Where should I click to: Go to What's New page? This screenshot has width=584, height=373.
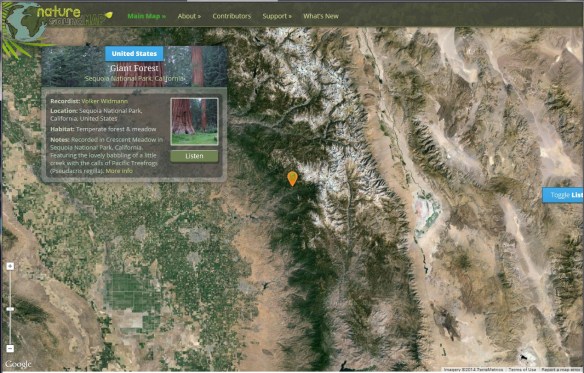coord(321,16)
